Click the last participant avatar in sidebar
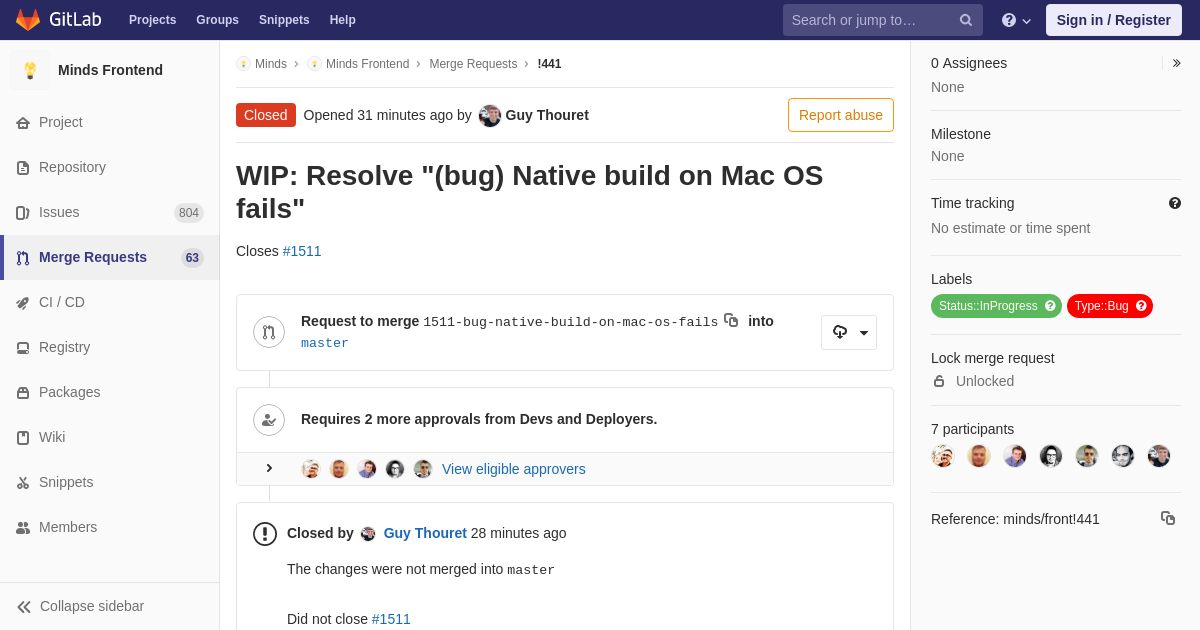1200x630 pixels. point(1159,456)
